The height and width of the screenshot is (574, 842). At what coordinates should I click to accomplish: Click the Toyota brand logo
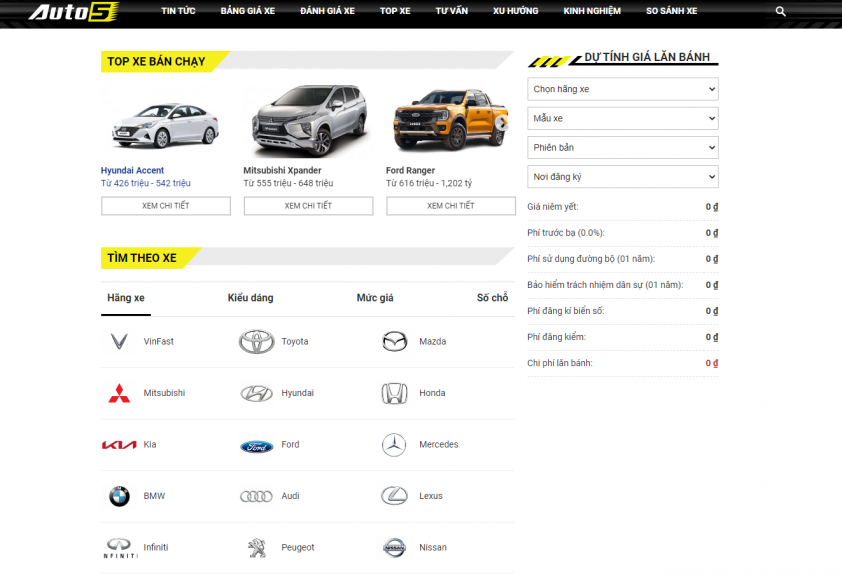(x=256, y=342)
